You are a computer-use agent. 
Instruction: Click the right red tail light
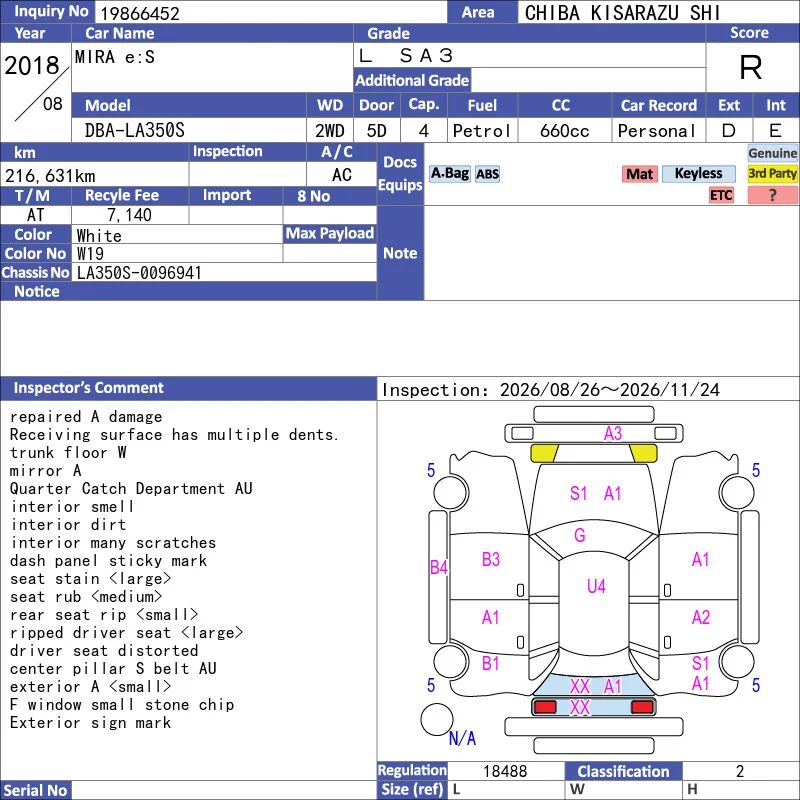(x=642, y=707)
